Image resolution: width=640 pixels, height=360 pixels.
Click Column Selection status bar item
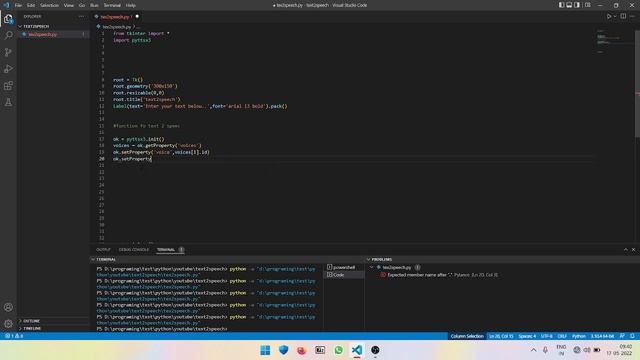click(467, 336)
